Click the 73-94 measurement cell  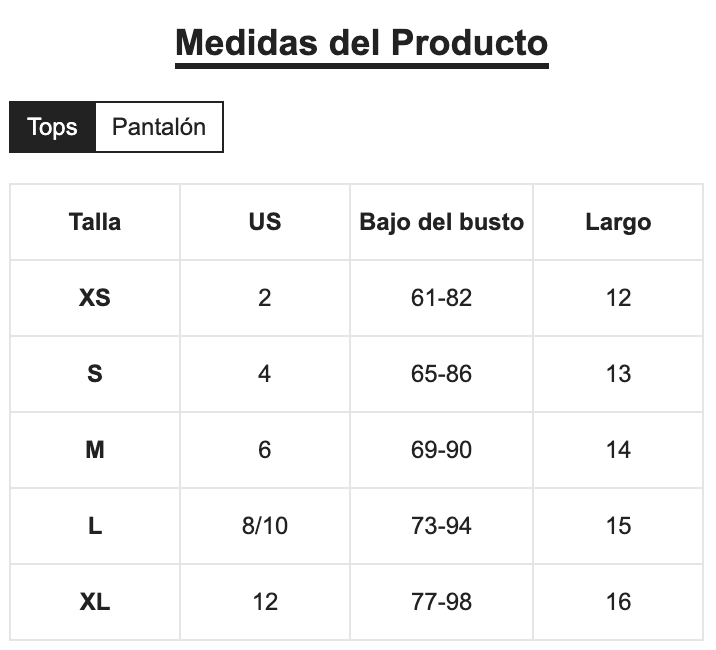pyautogui.click(x=442, y=526)
